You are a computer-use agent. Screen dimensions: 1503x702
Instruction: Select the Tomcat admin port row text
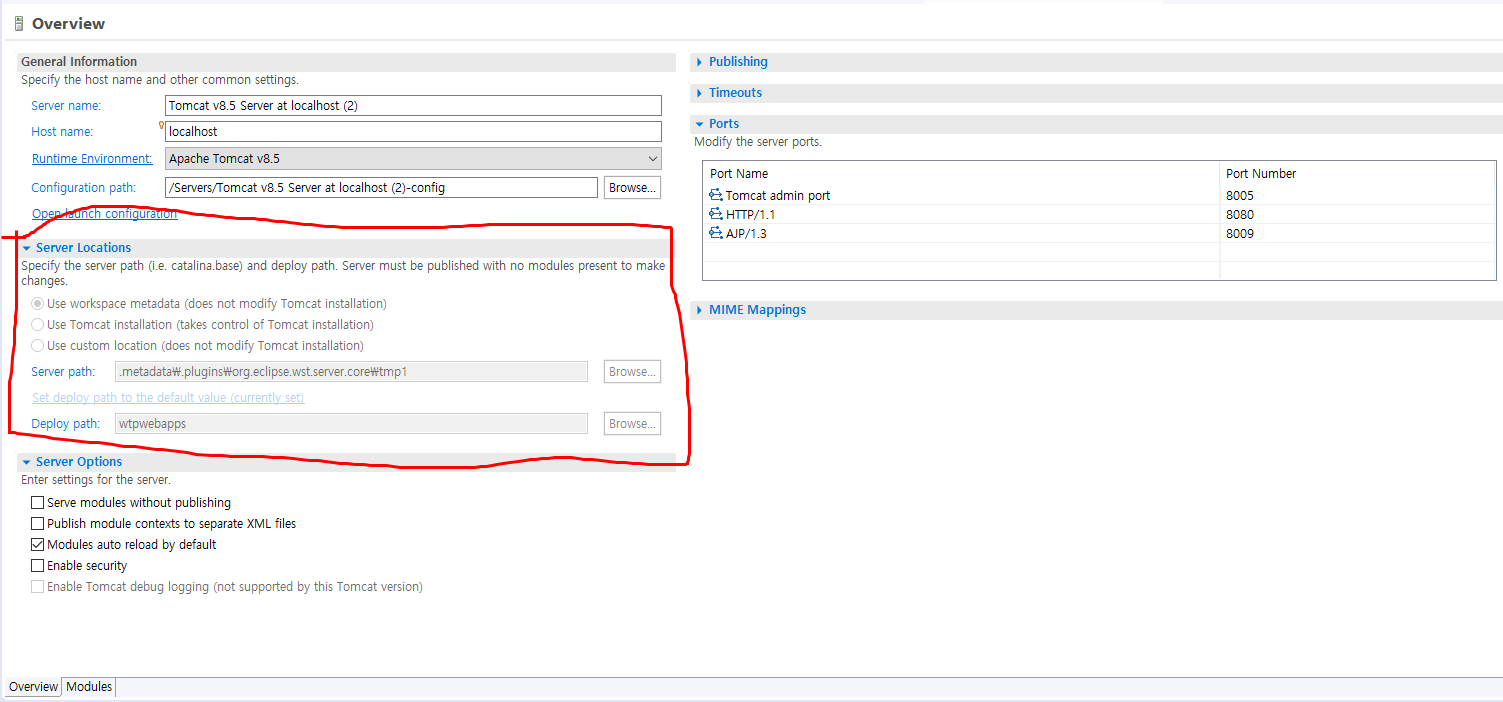click(x=778, y=195)
